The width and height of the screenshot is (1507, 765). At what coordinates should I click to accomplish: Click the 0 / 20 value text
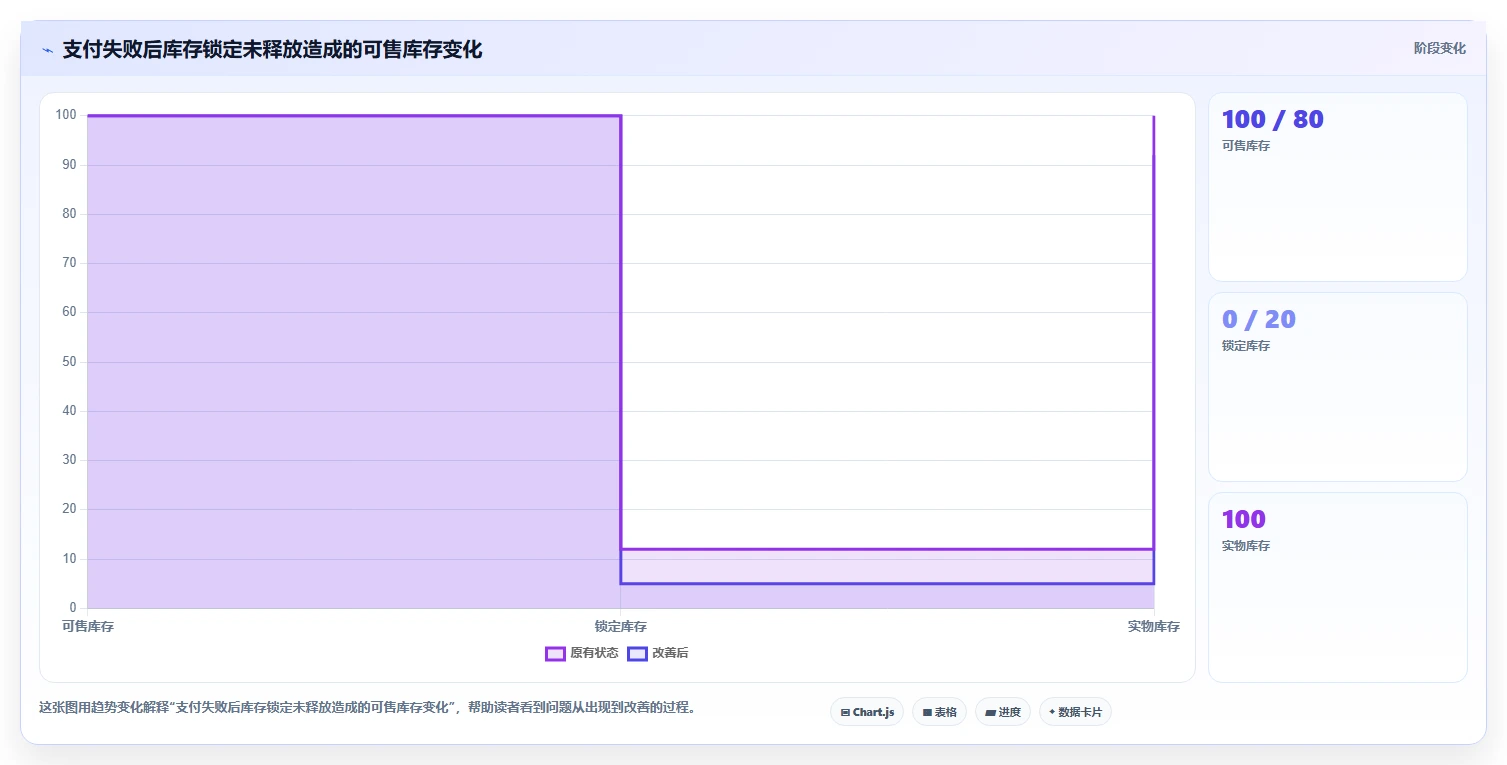(x=1259, y=319)
